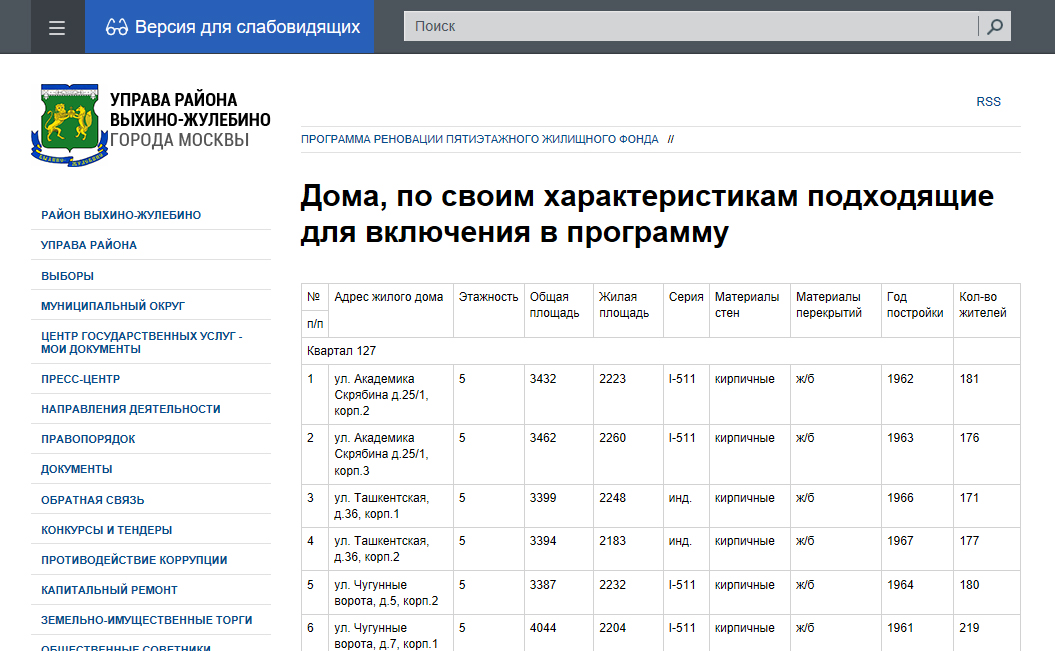Click the magnifier search icon
Viewport: 1055px width, 651px height.
[994, 27]
